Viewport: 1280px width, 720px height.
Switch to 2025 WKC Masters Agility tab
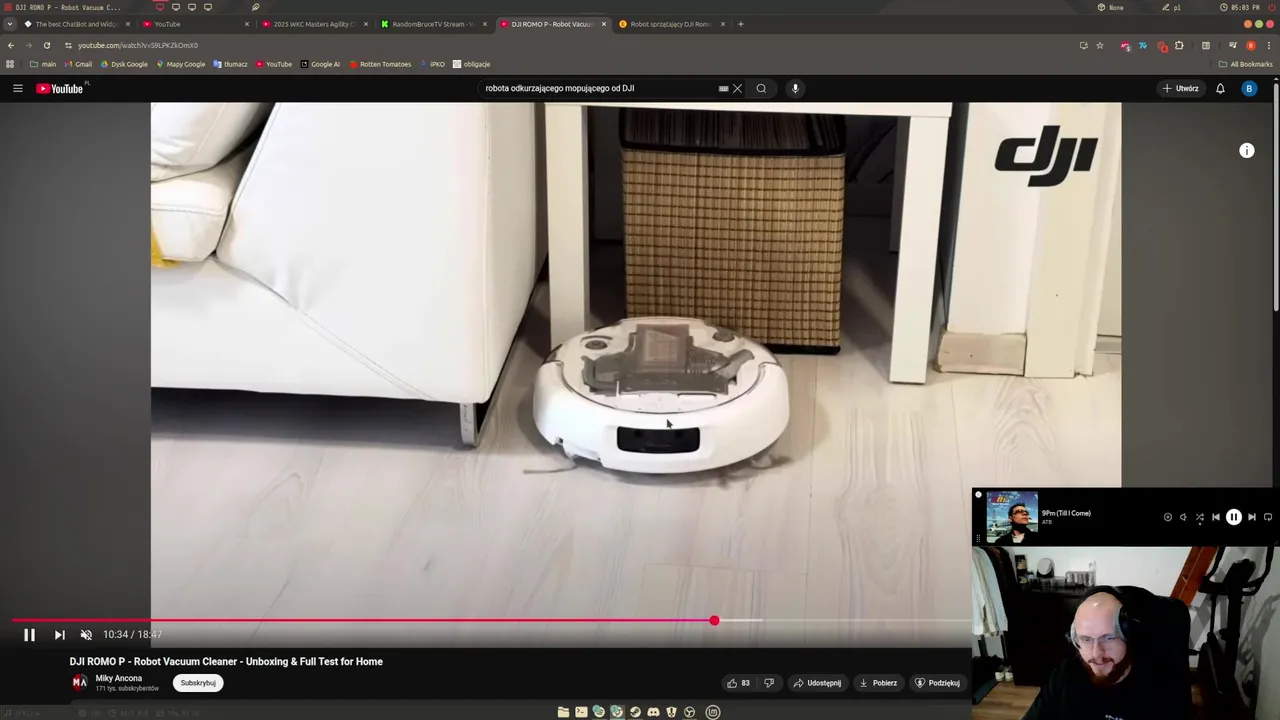314,24
